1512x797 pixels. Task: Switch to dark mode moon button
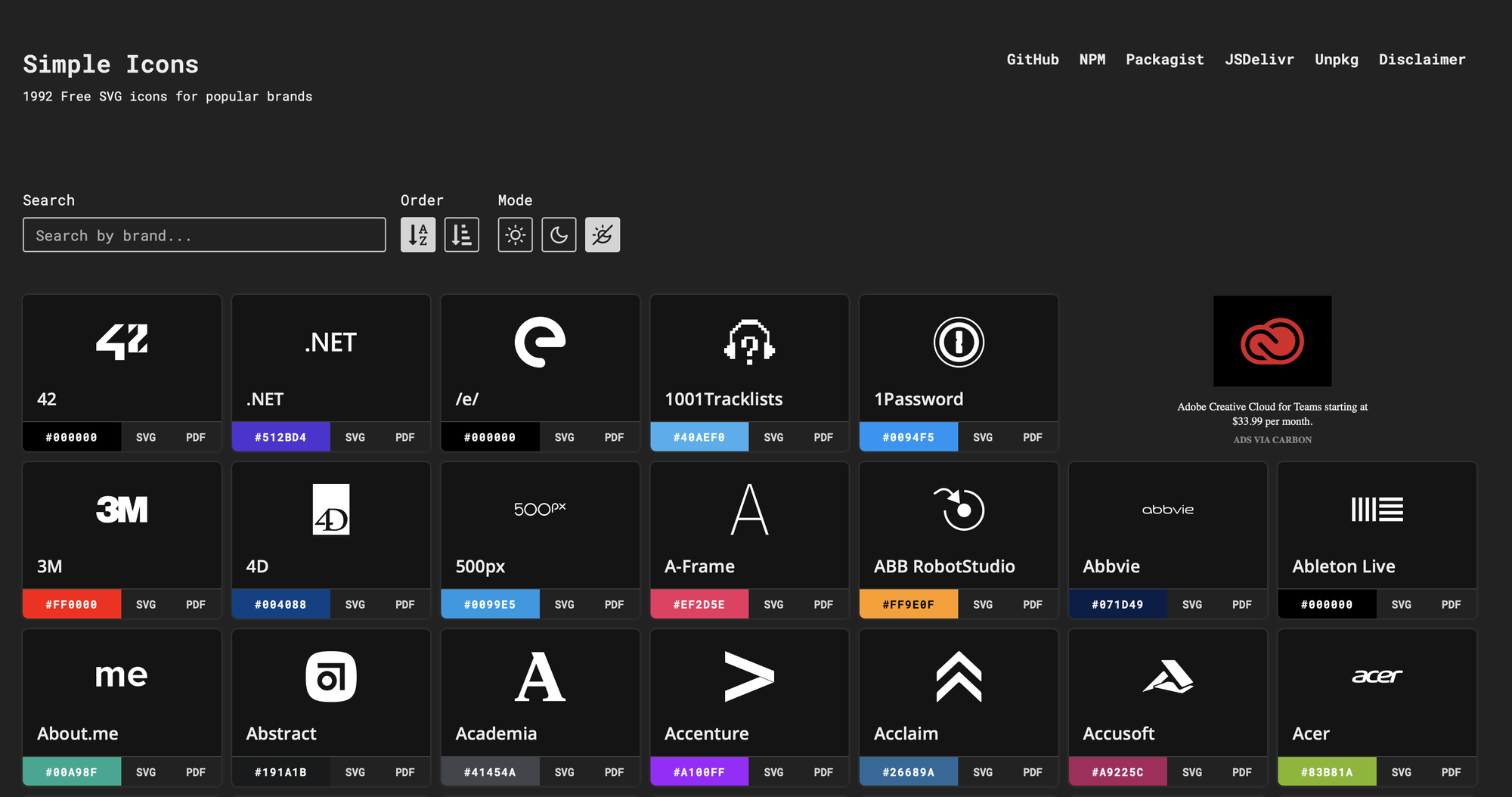point(559,235)
